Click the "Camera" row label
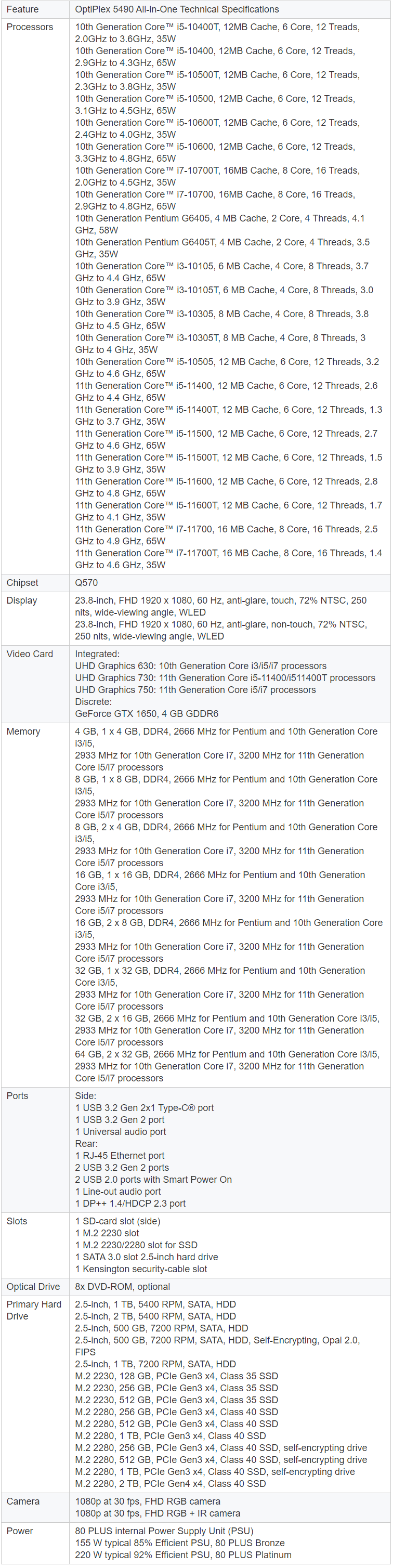 click(x=23, y=1501)
